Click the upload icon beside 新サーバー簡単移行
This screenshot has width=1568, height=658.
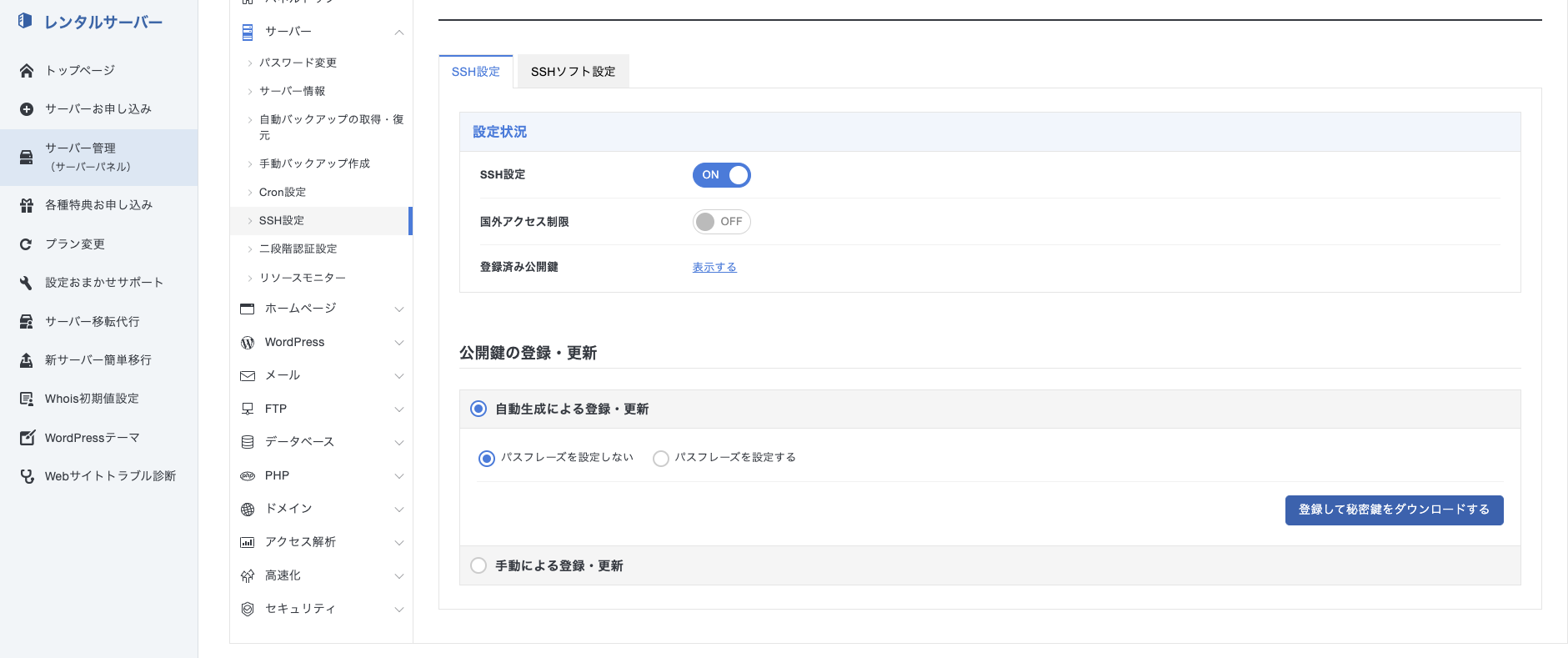[27, 360]
